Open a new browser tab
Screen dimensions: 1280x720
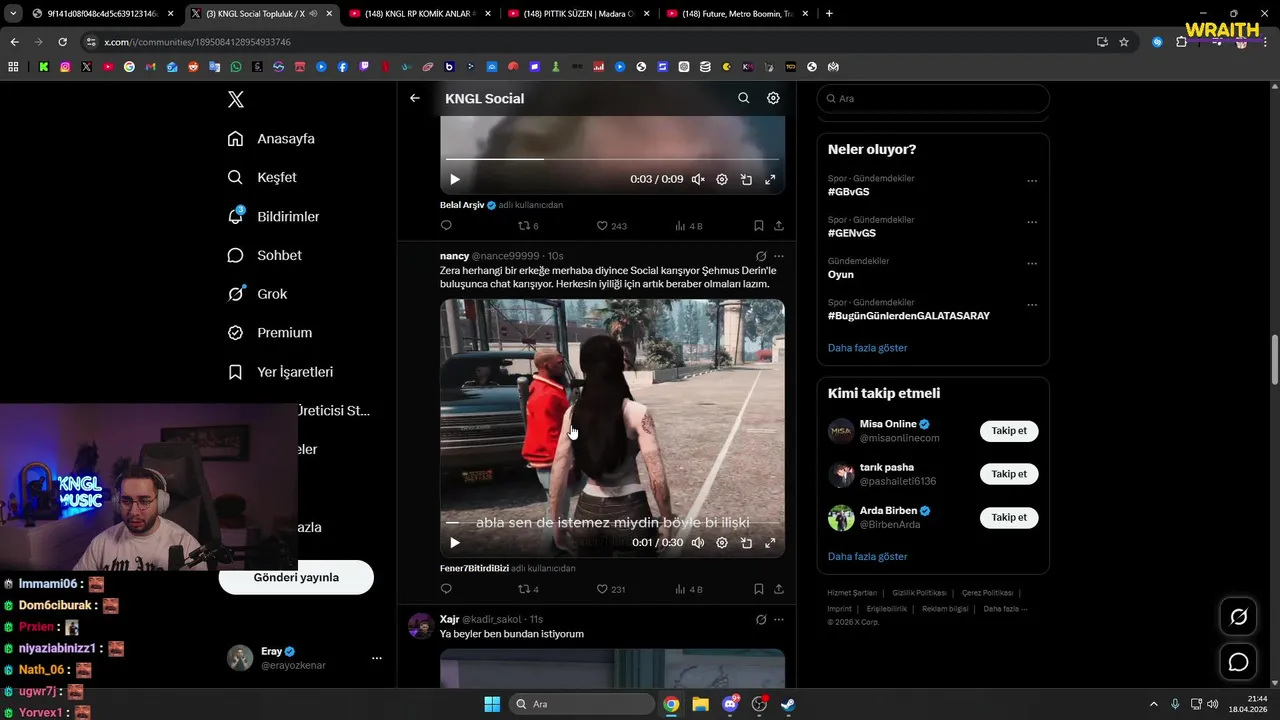click(x=829, y=14)
